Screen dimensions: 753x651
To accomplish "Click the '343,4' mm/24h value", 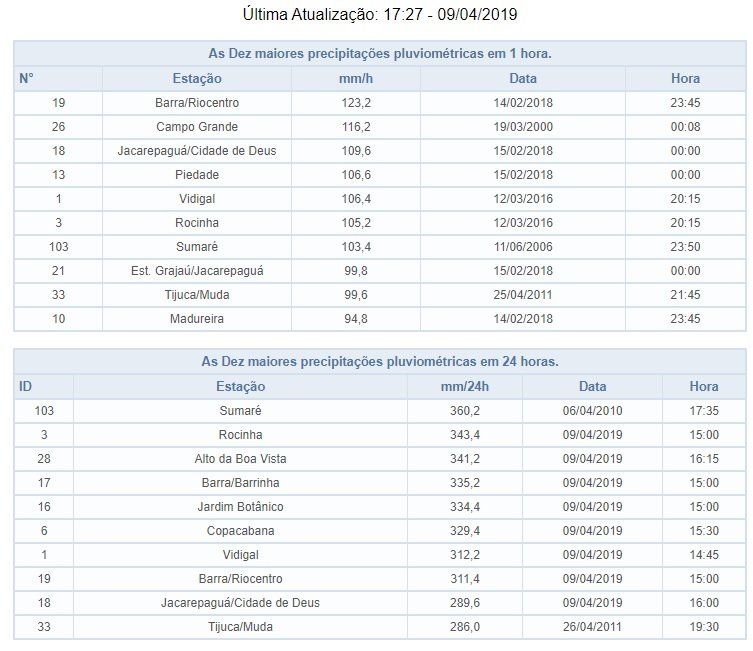I will point(465,435).
